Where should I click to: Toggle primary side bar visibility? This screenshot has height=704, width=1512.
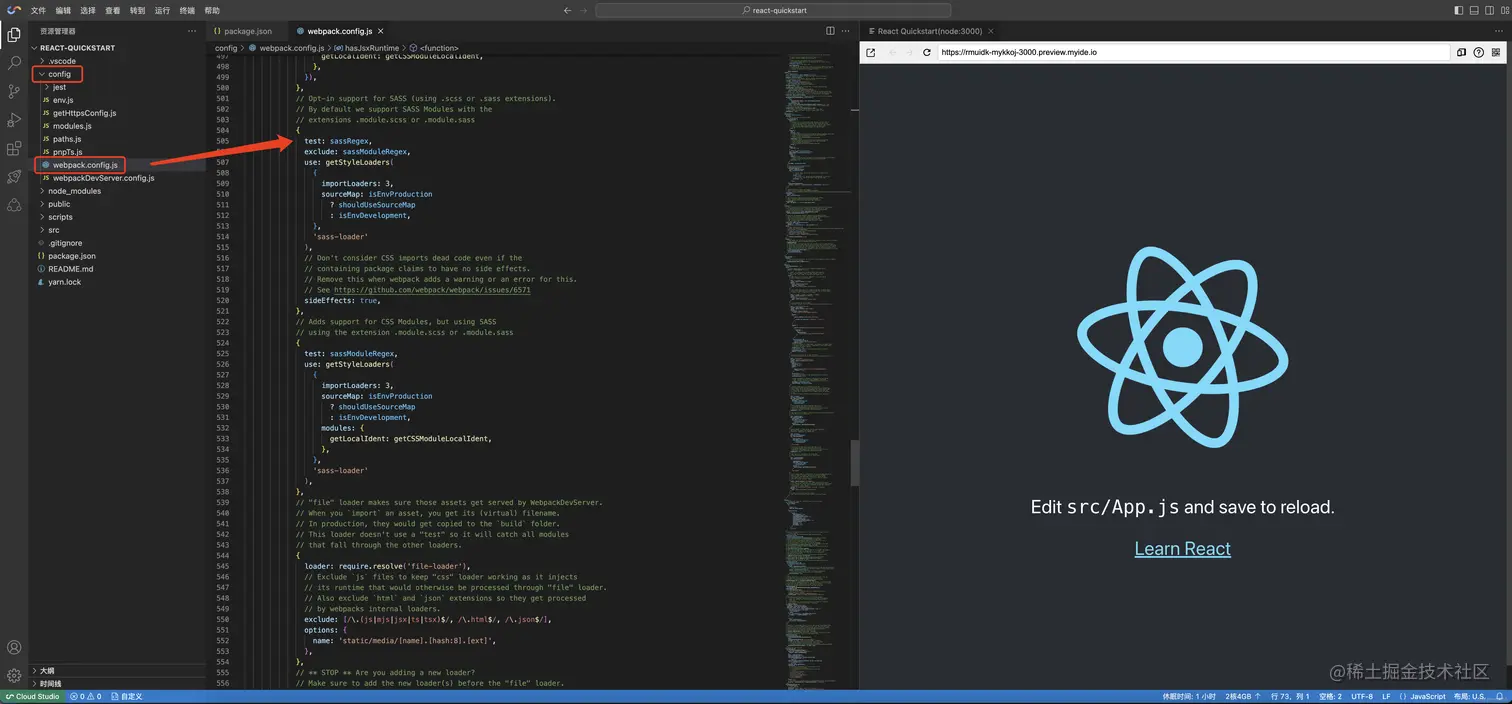1457,10
